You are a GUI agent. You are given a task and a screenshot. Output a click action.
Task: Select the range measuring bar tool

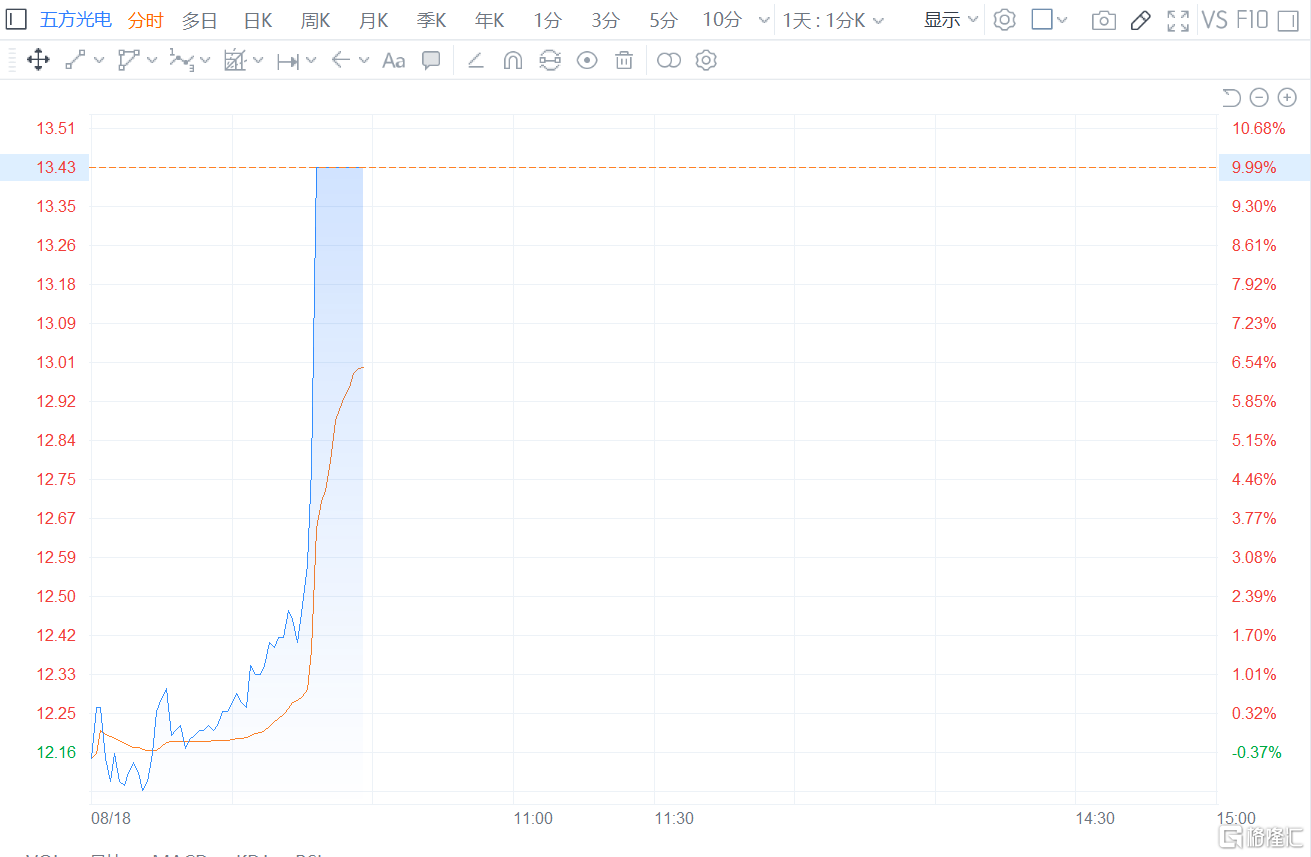point(288,61)
